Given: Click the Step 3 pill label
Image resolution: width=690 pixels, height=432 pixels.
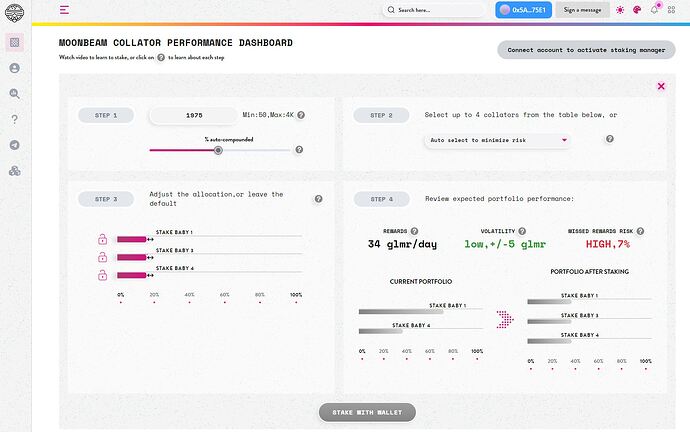Looking at the screenshot, I should coord(106,199).
